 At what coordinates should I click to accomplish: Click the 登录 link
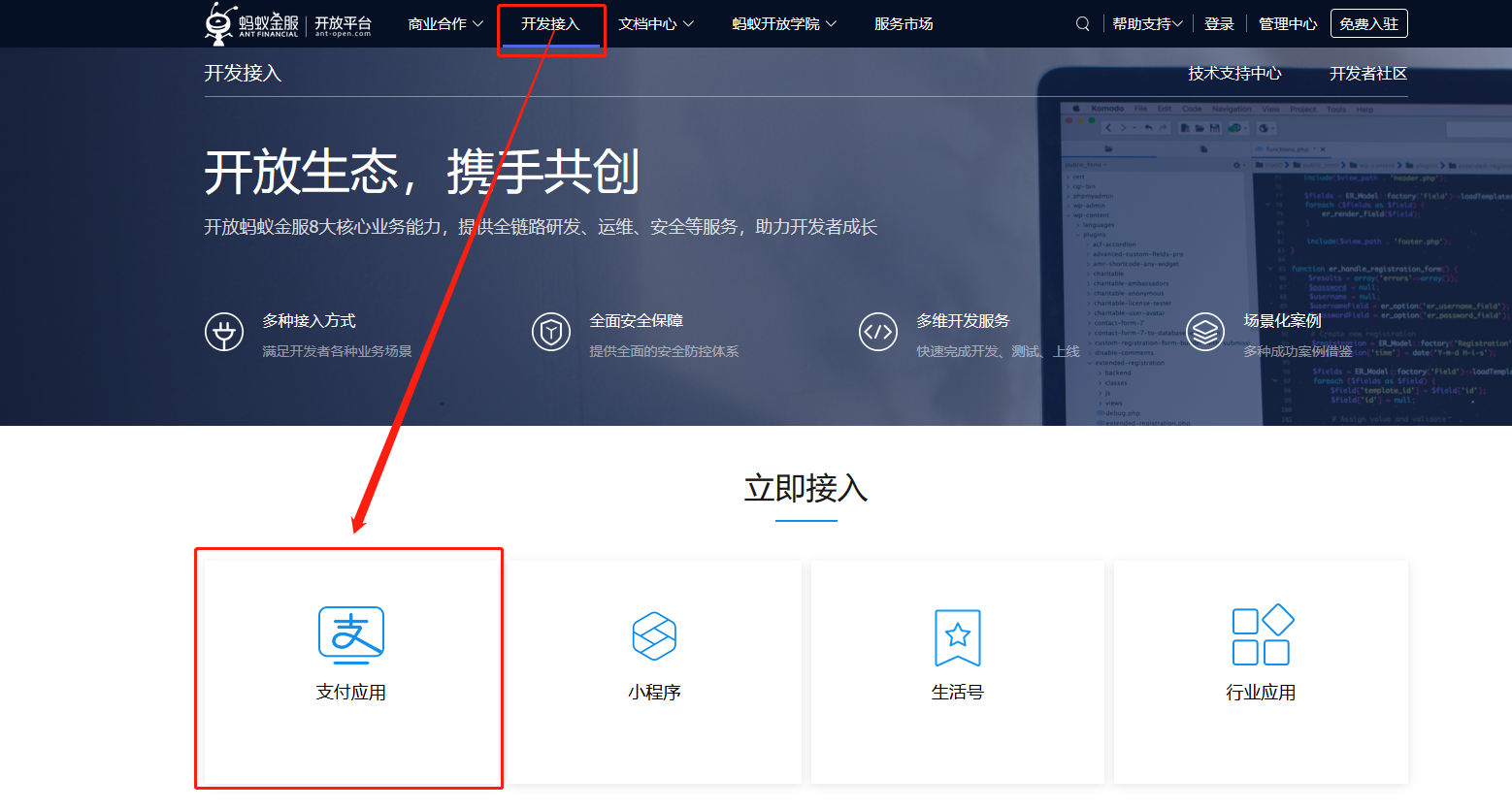click(x=1219, y=24)
